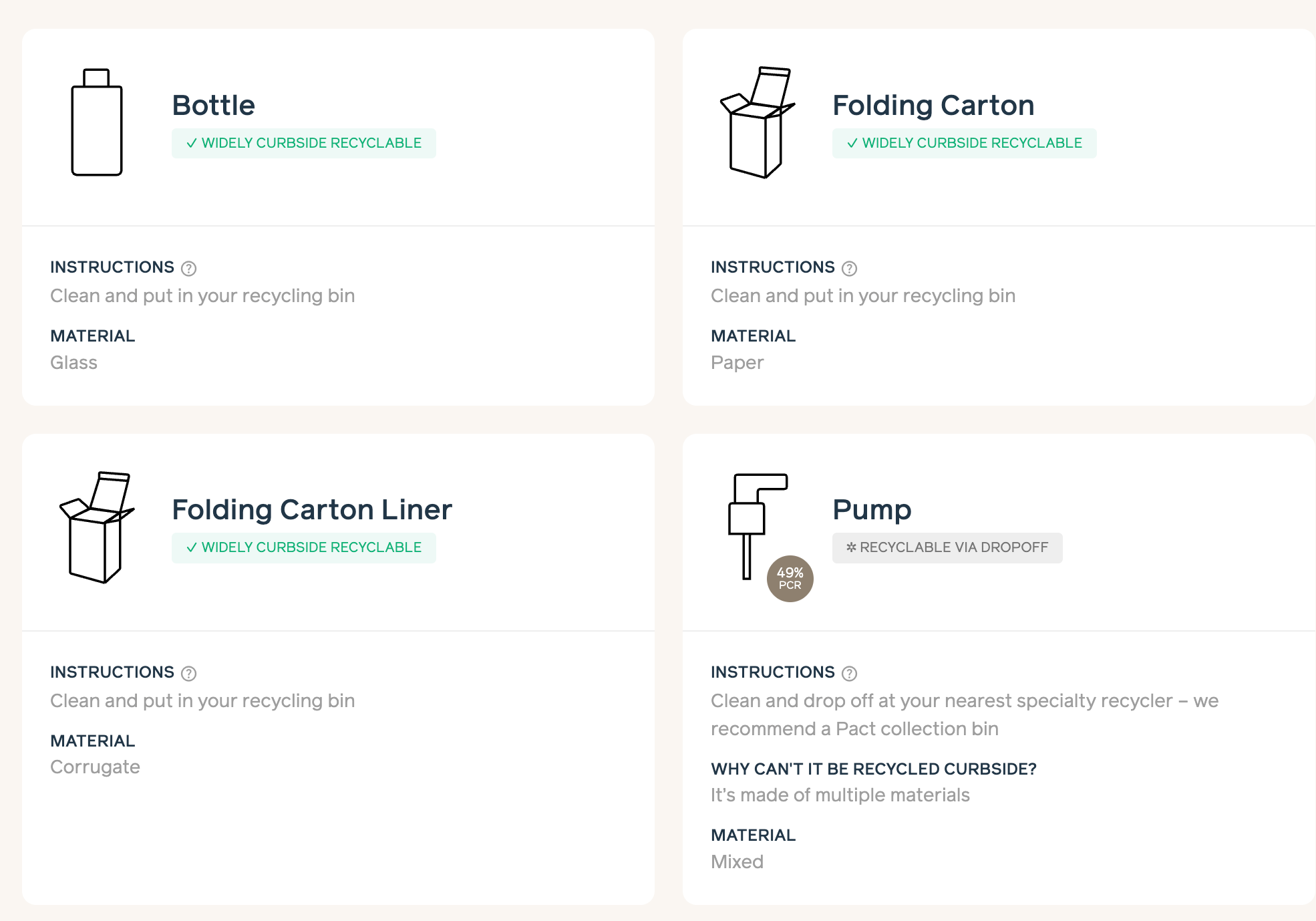Click the Instructions label in Folding Carton Liner card
Viewport: 1316px width, 921px height.
[112, 672]
